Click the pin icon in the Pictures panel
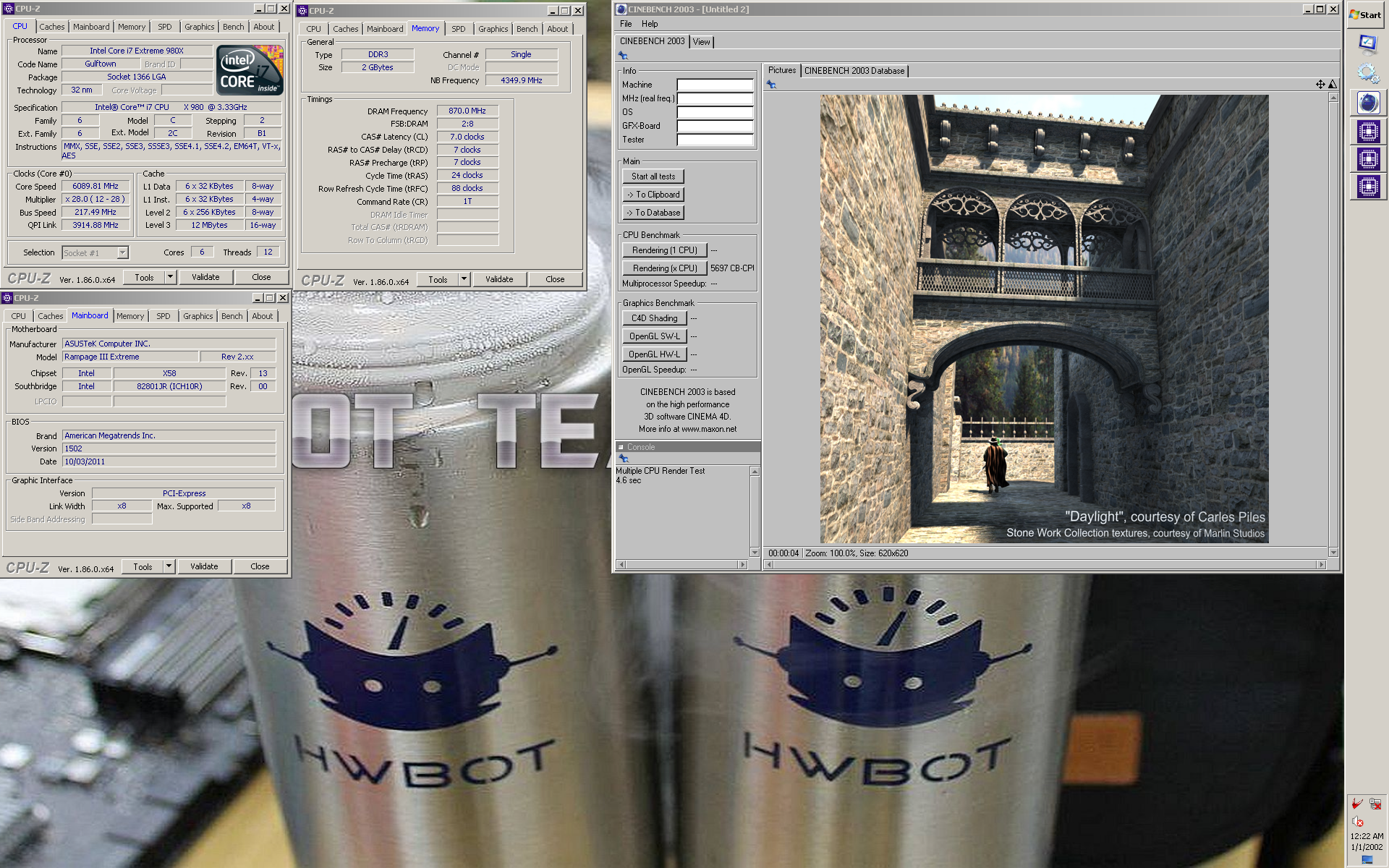1389x868 pixels. 771,85
